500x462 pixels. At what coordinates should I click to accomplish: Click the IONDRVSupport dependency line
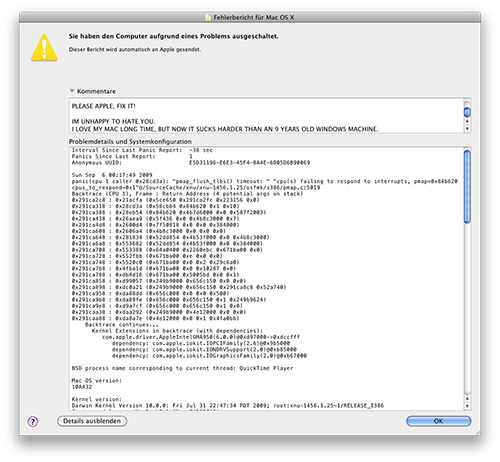tap(204, 349)
